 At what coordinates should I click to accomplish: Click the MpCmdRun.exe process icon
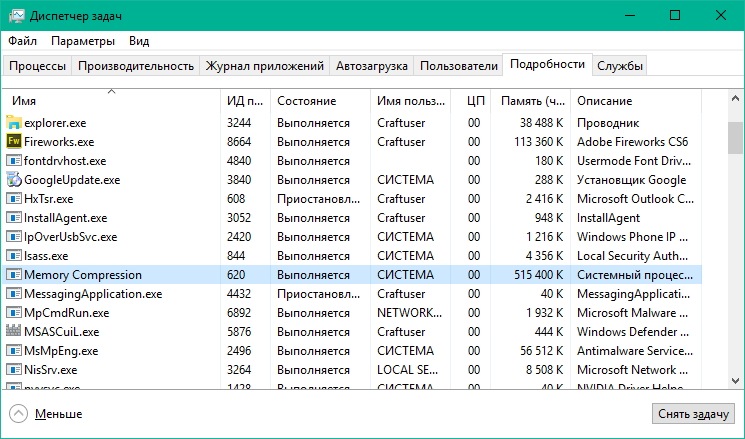[x=14, y=313]
